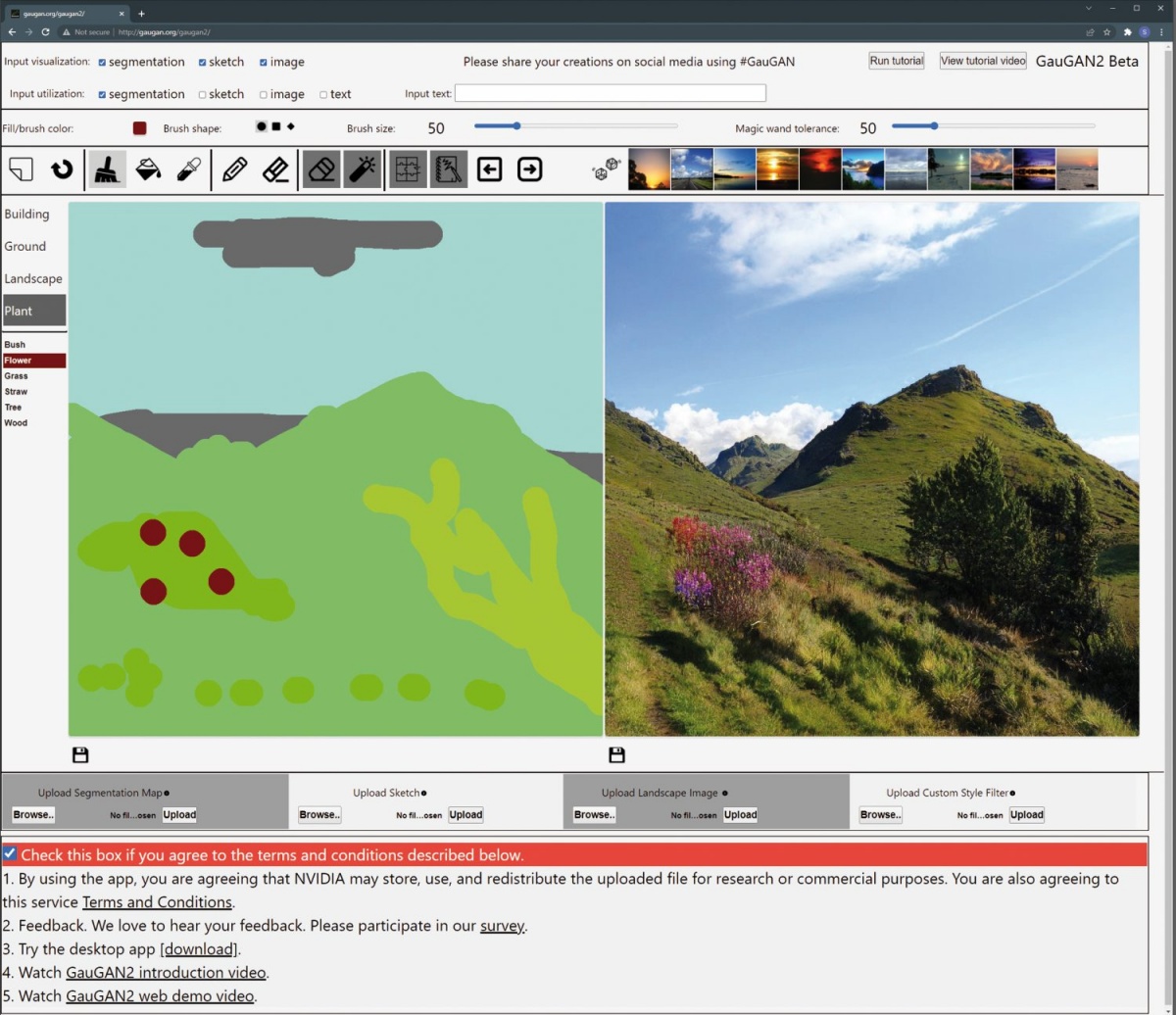
Task: Open the Landscape label category
Action: pyautogui.click(x=33, y=278)
